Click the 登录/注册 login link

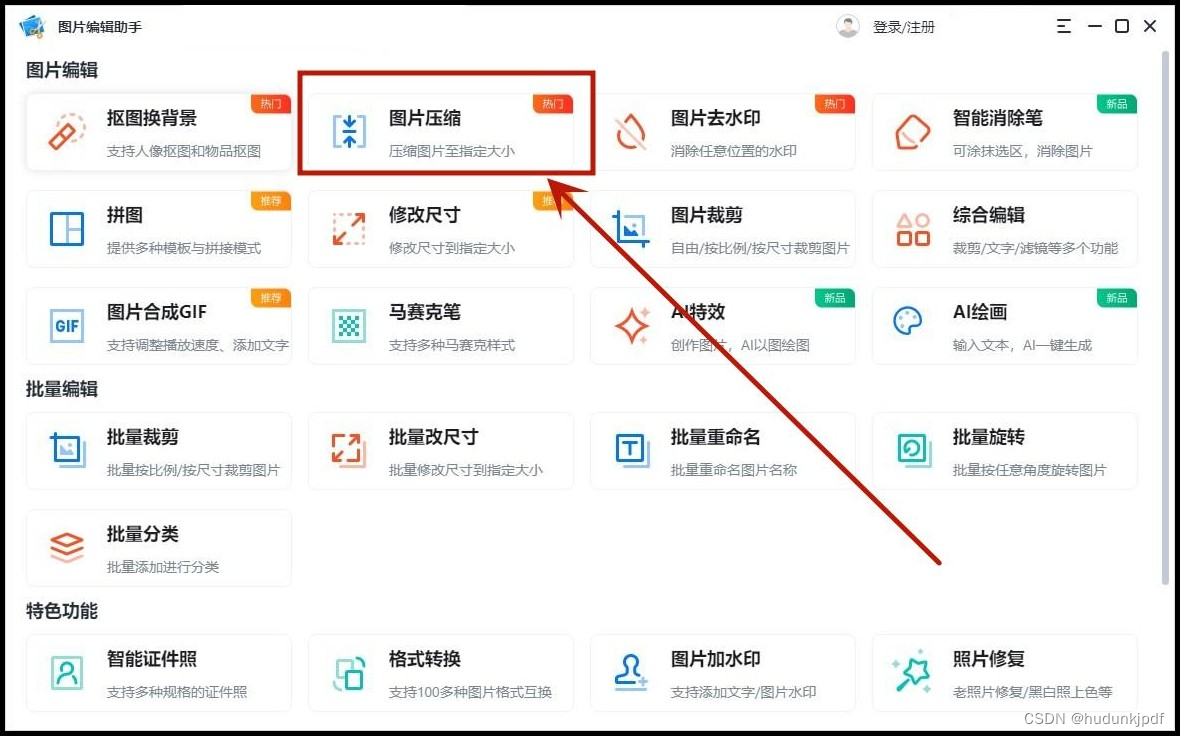coord(903,27)
